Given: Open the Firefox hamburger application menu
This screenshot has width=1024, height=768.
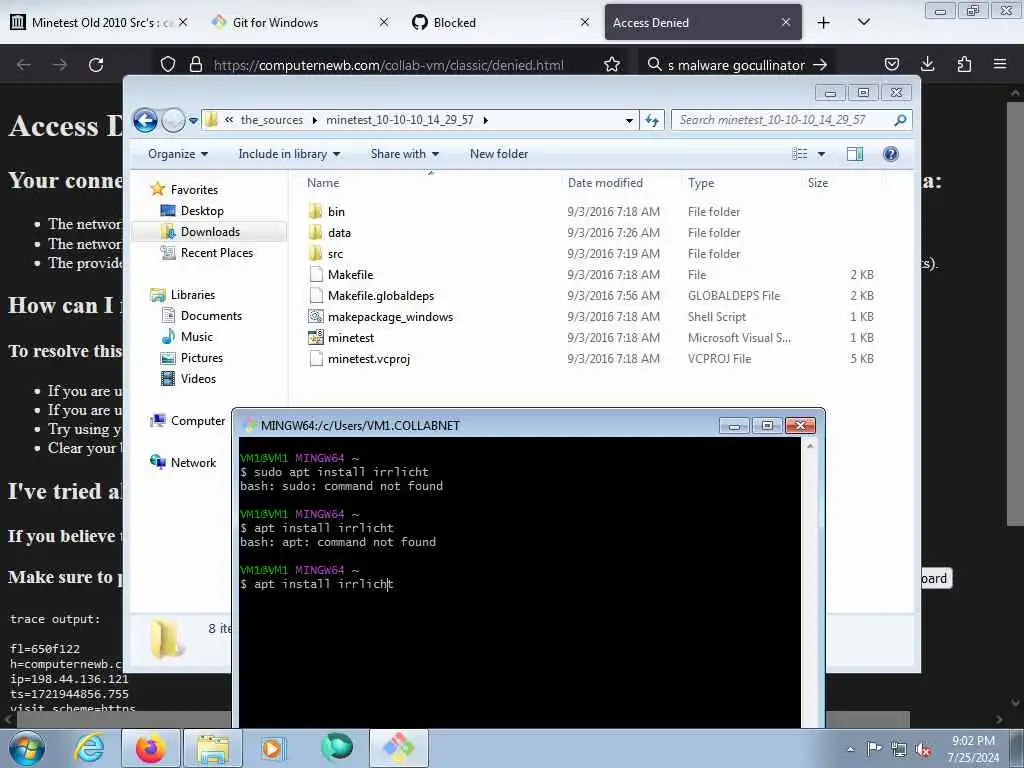Looking at the screenshot, I should coord(1000,64).
